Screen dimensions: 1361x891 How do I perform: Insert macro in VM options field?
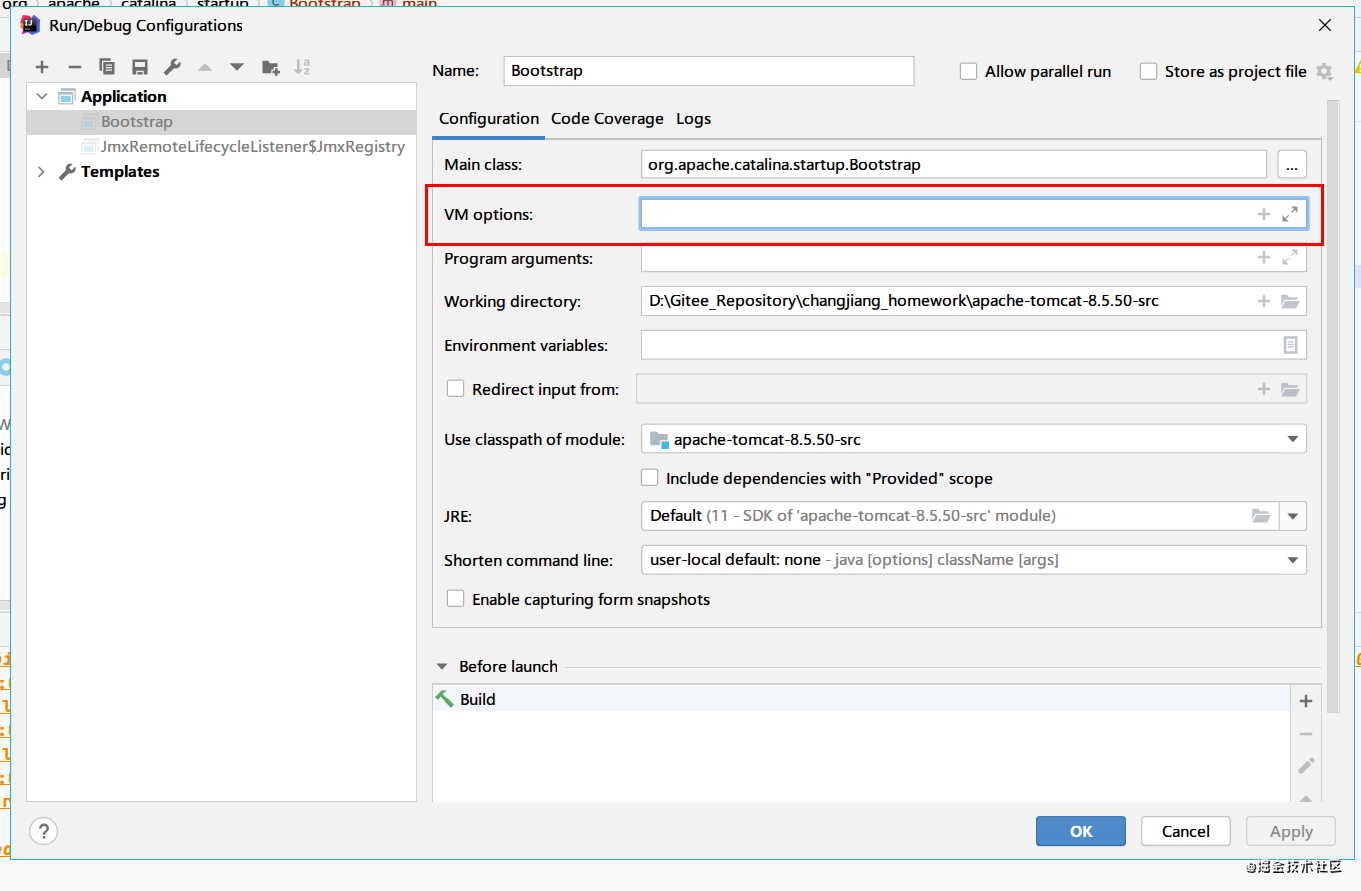click(x=1264, y=214)
